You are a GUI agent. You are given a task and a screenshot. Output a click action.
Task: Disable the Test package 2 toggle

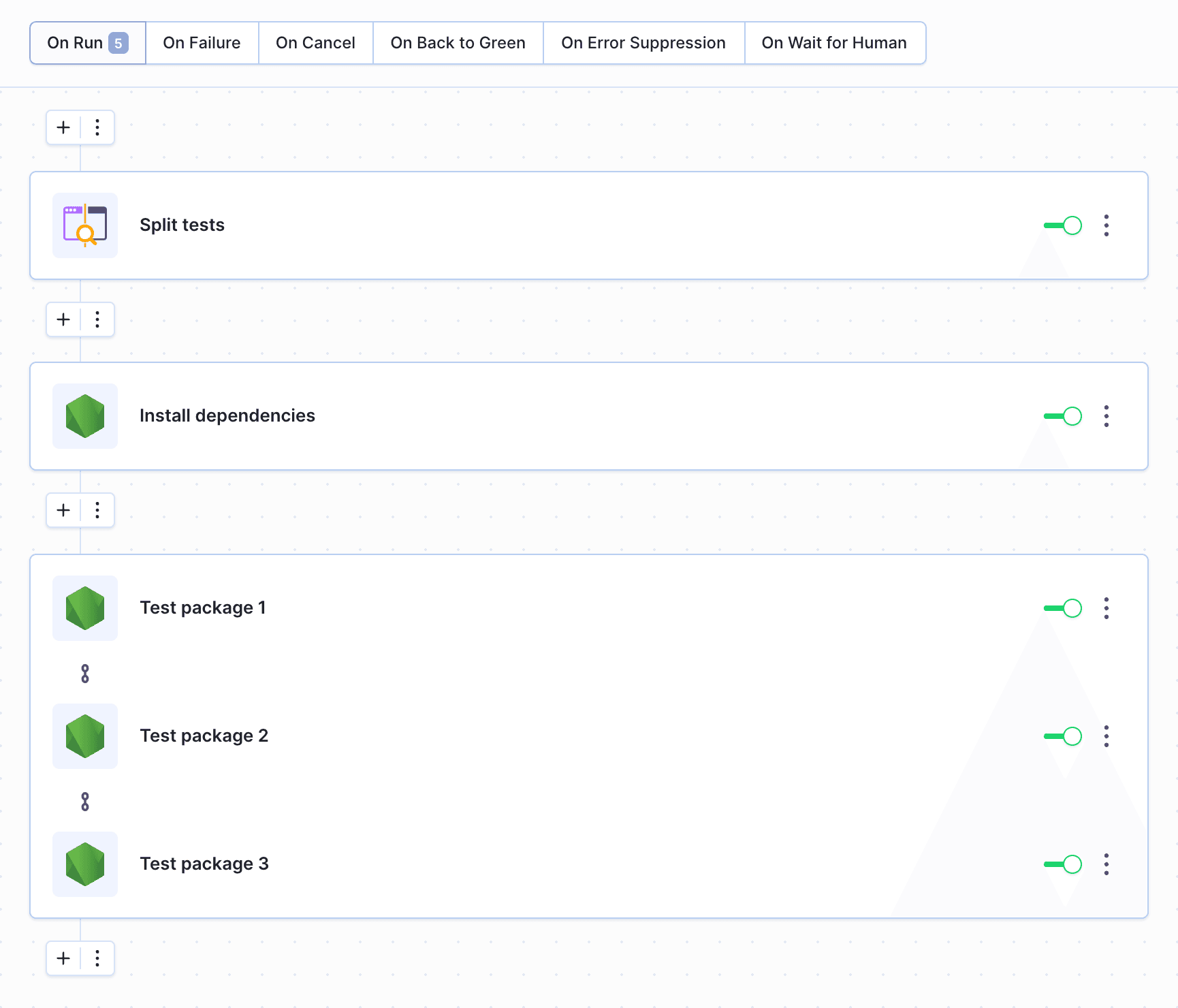point(1062,736)
